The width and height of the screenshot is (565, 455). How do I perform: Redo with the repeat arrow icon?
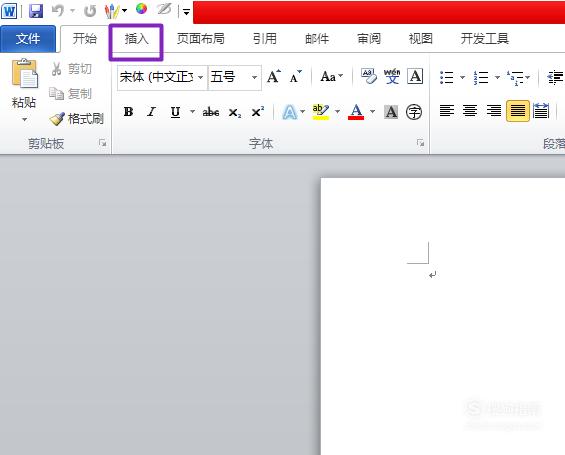tap(90, 11)
